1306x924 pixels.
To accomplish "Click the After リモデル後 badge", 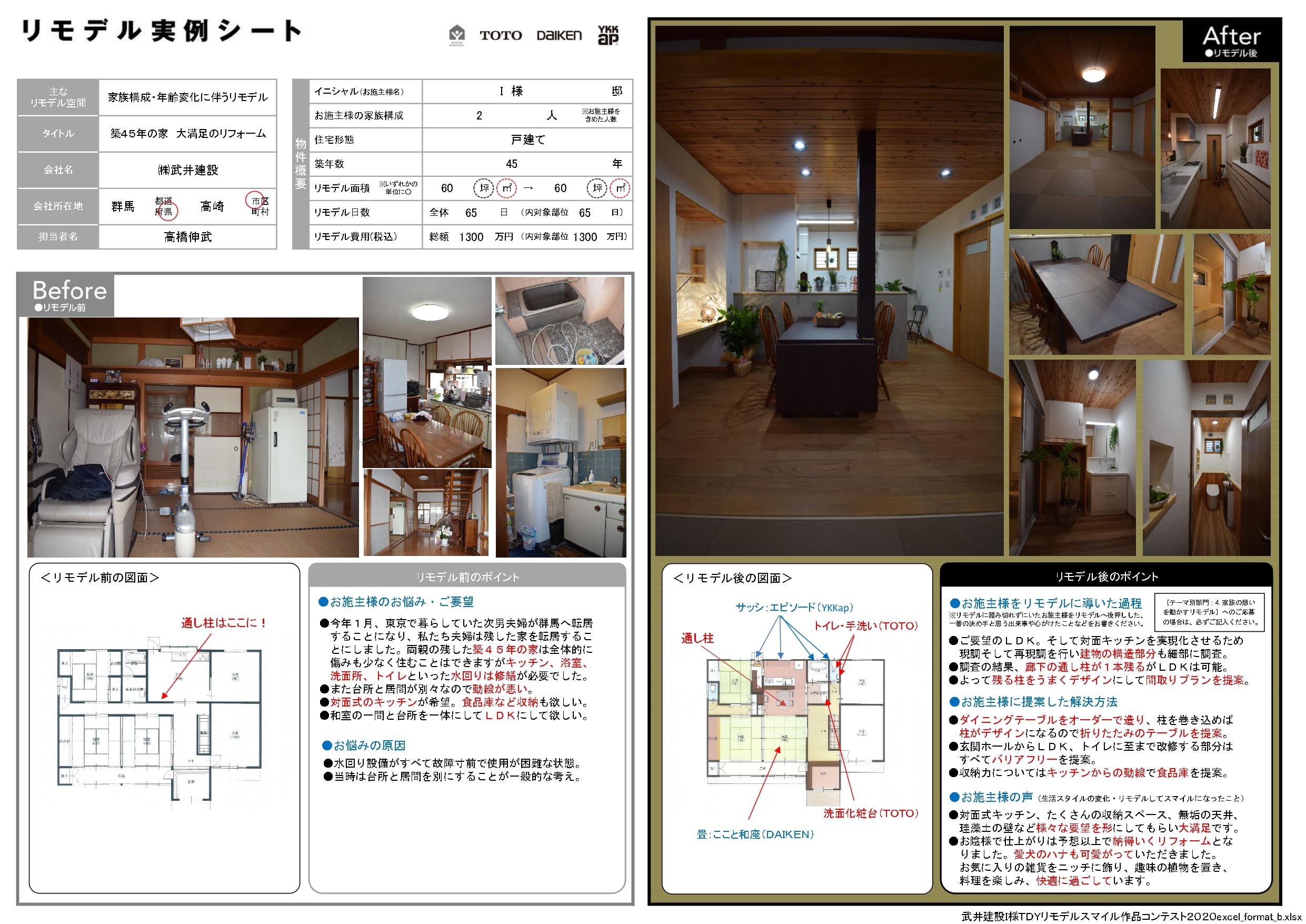I will (x=1231, y=41).
